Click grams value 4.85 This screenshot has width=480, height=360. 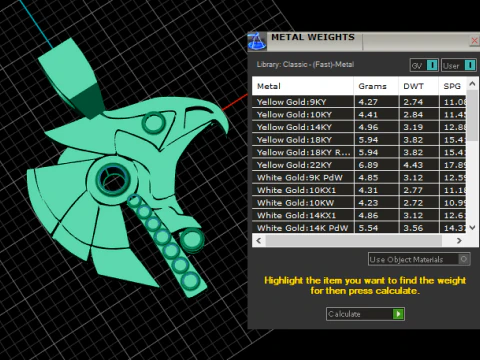(368, 178)
